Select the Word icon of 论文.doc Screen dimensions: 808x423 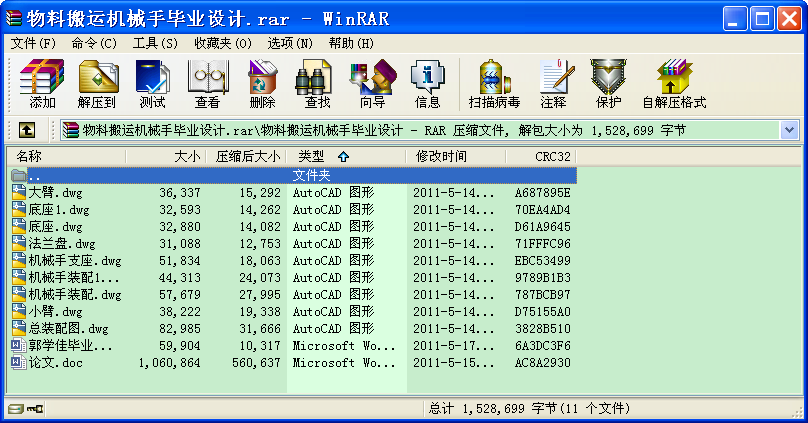pos(19,362)
